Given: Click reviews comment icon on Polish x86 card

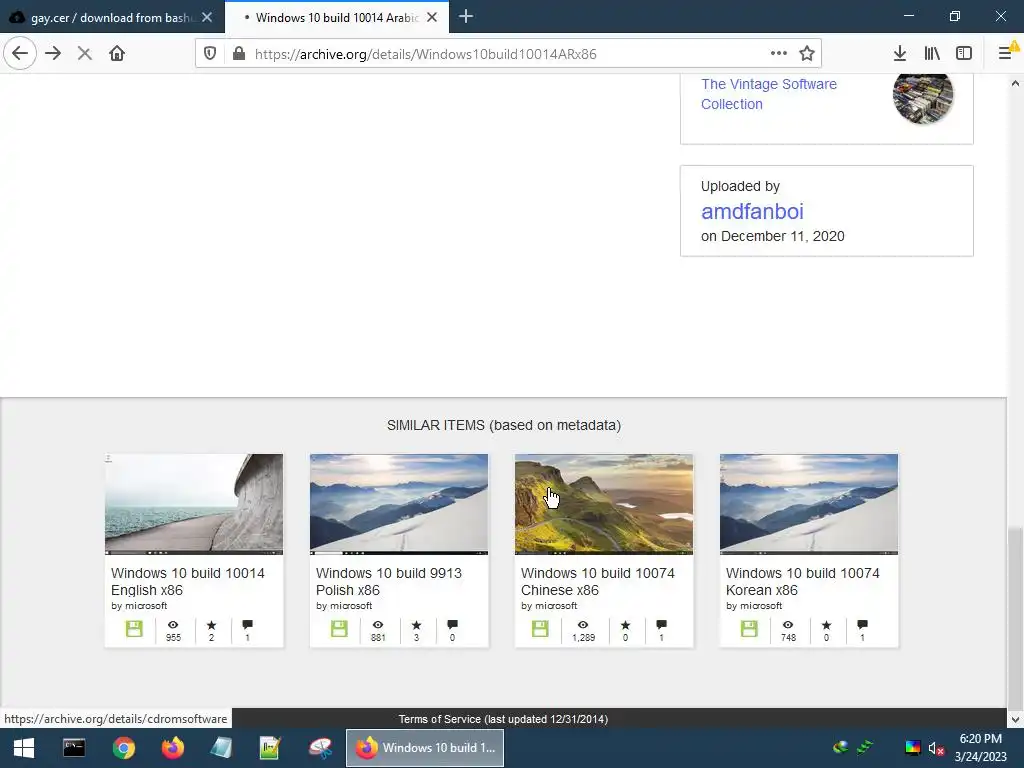Looking at the screenshot, I should click(452, 625).
